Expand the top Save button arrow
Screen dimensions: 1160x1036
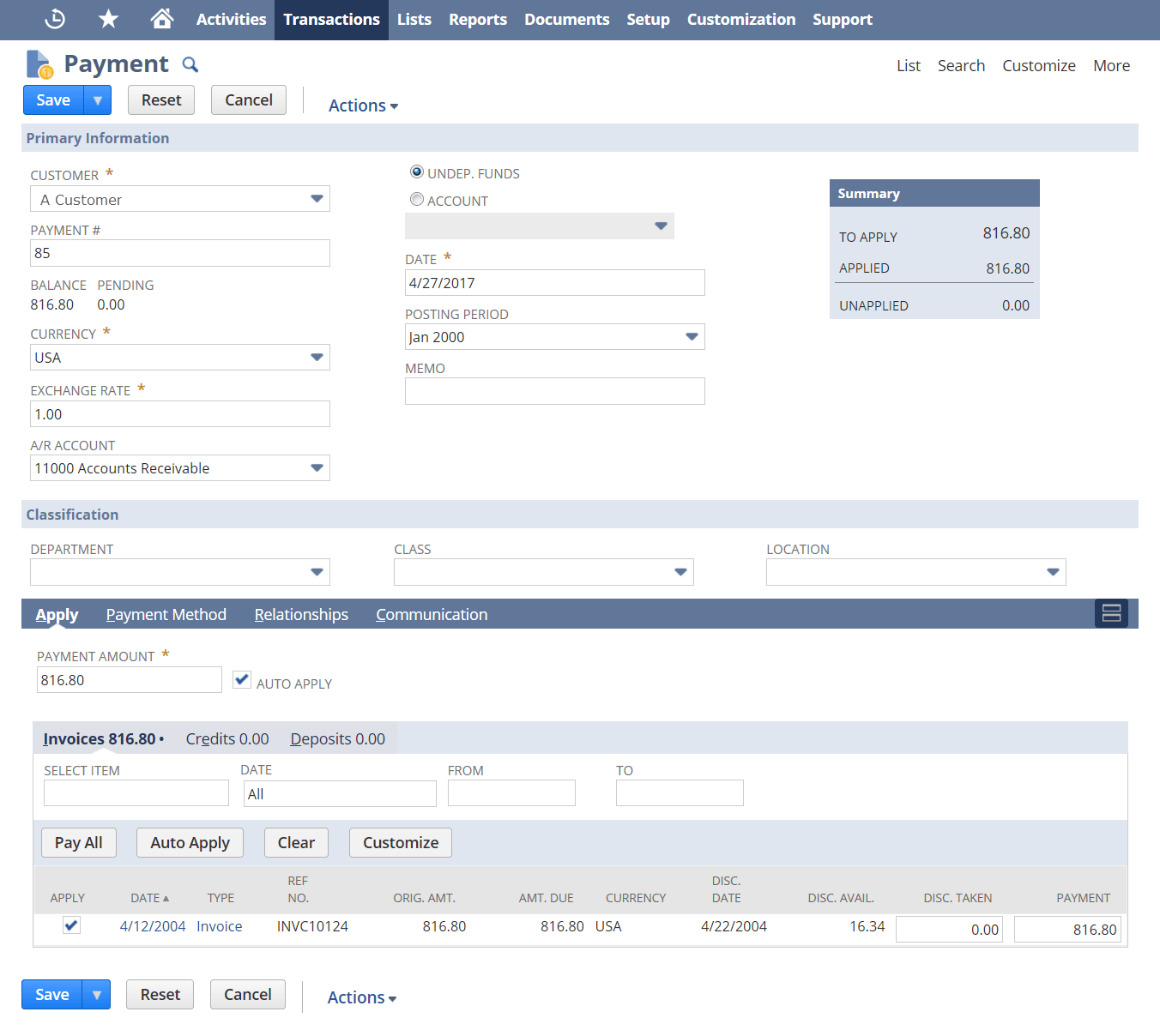click(x=98, y=100)
